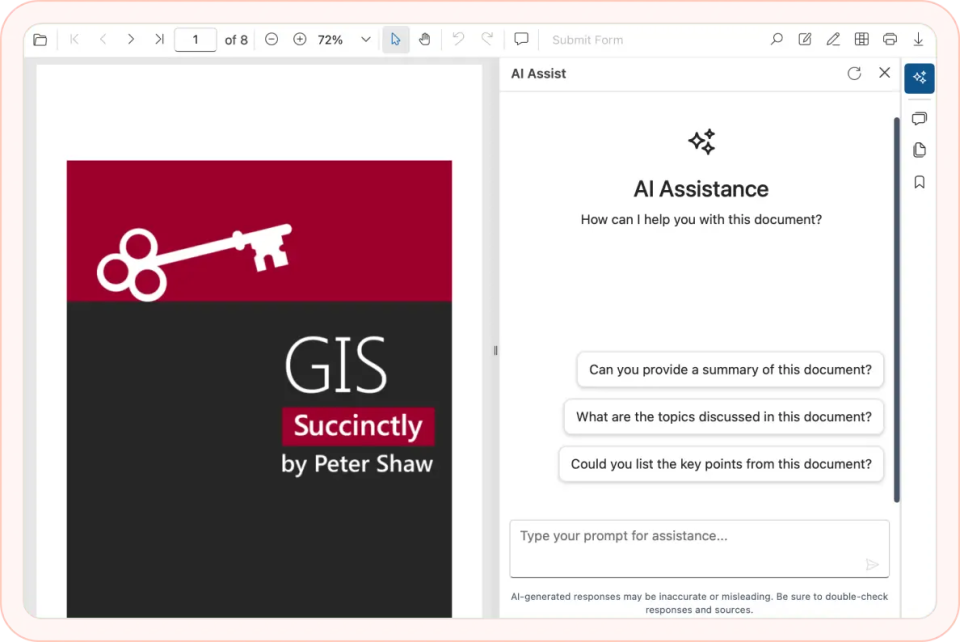Image resolution: width=960 pixels, height=642 pixels.
Task: Click the prompt input field in AI Assist
Action: (700, 541)
